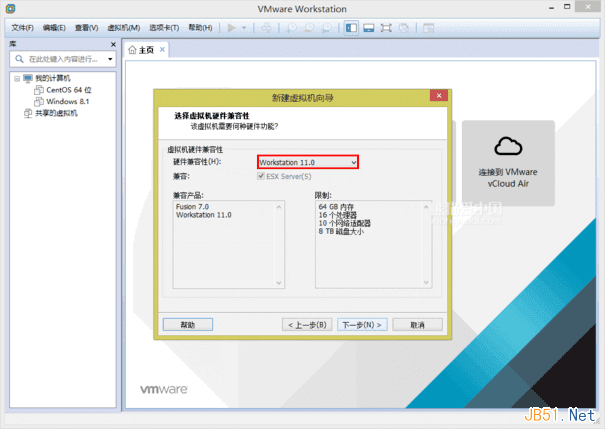The image size is (605, 429).
Task: Click 10 个网络适配器 in limitations list
Action: 345,223
